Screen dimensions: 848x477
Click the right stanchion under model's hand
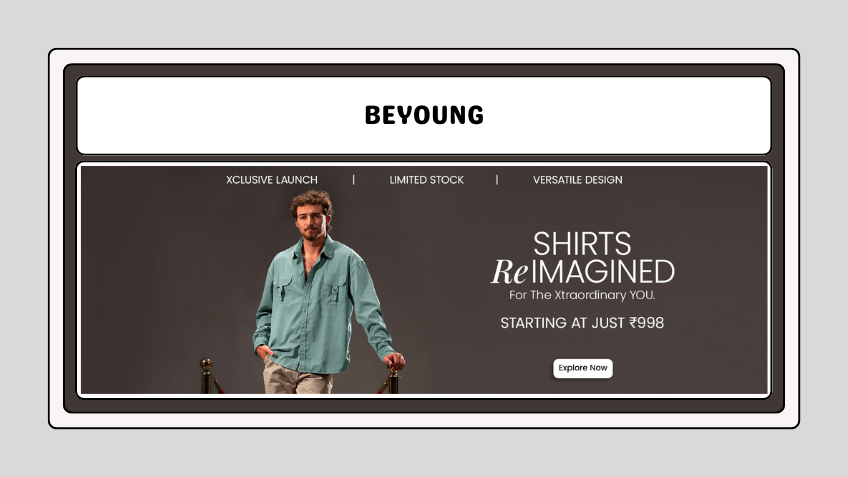tap(393, 381)
